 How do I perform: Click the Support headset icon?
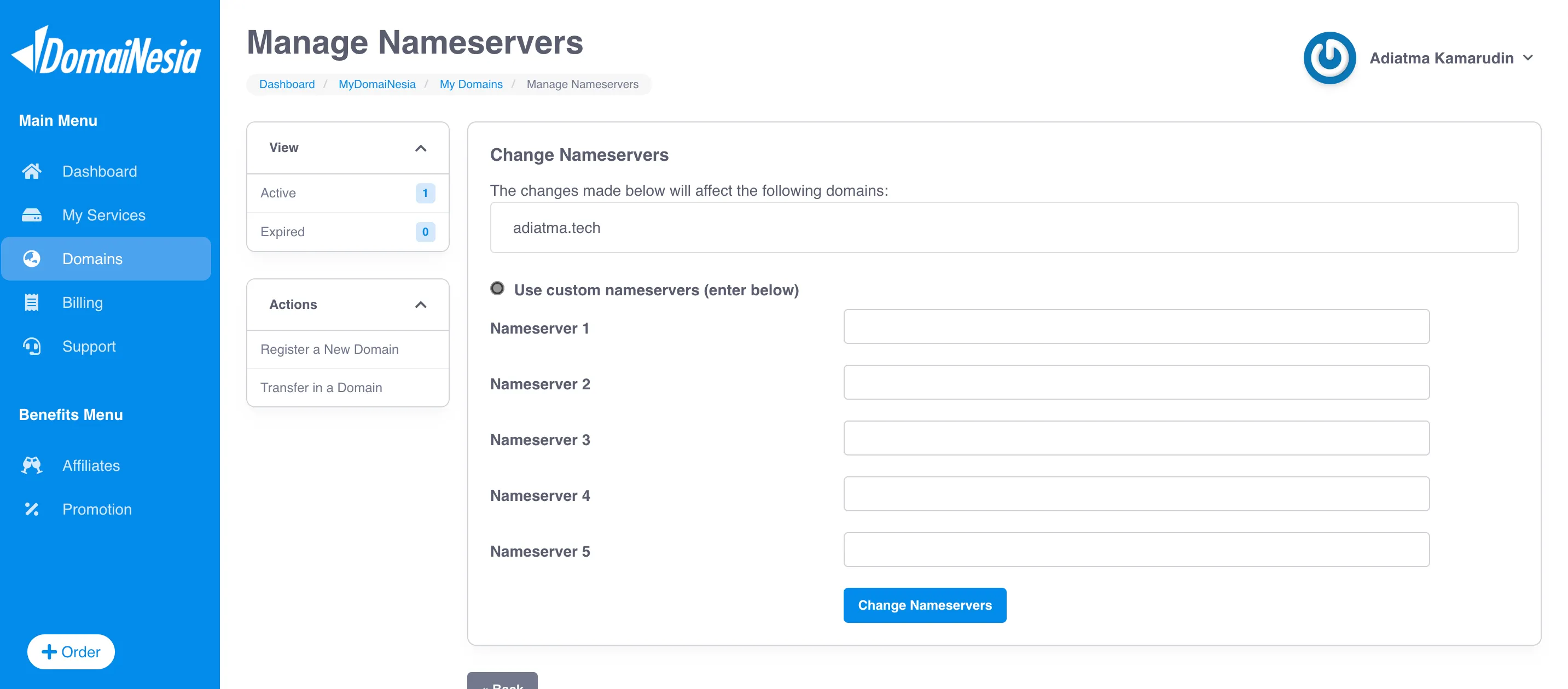(32, 347)
